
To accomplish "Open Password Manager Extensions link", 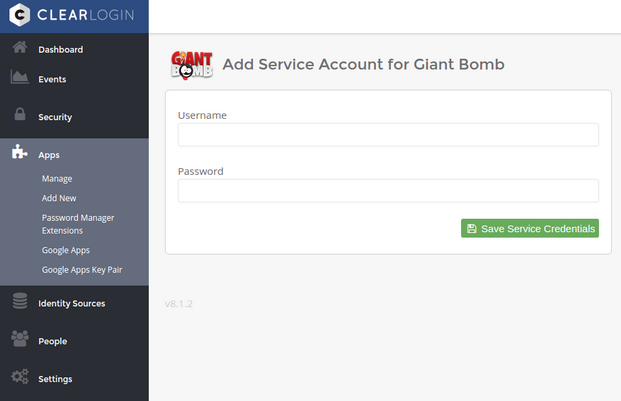I will 78,224.
